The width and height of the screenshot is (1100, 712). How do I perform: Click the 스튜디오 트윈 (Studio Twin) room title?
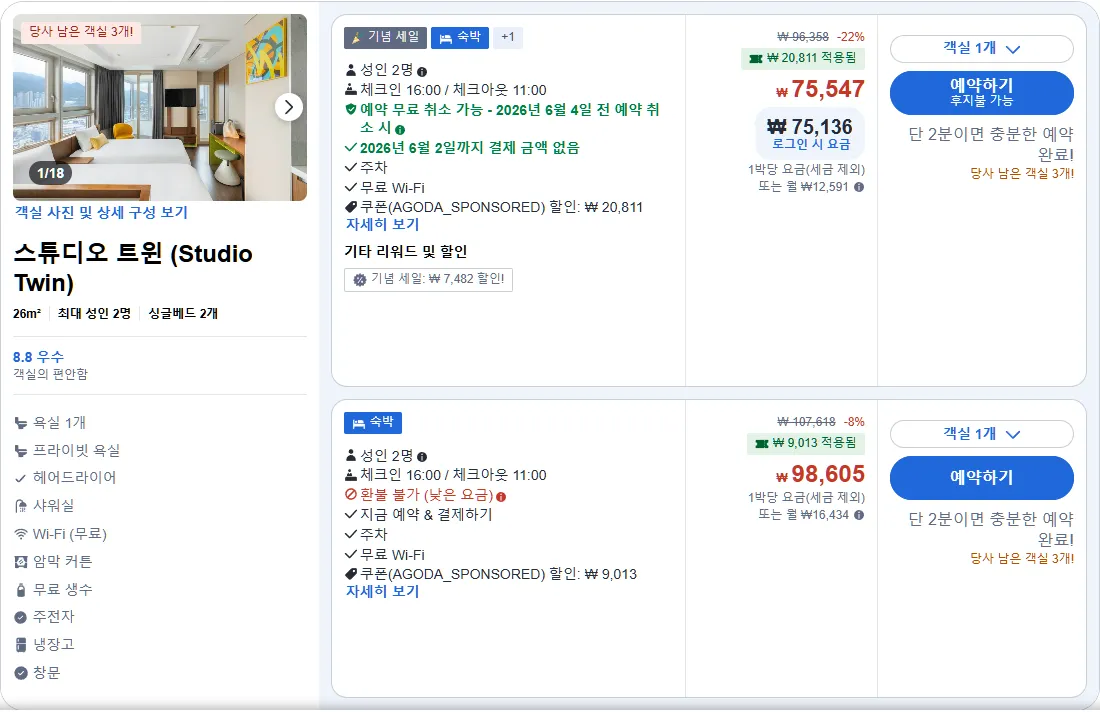coord(133,268)
